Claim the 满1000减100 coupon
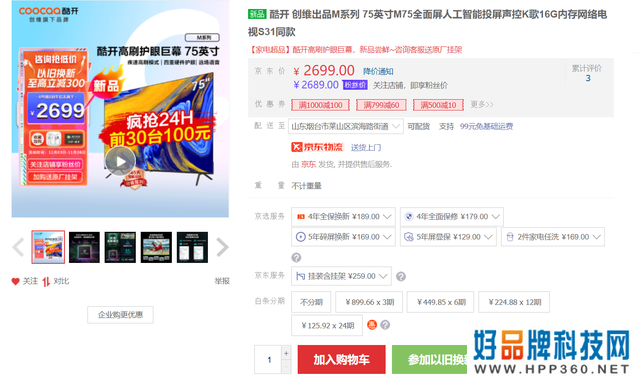The width and height of the screenshot is (640, 382). 320,105
